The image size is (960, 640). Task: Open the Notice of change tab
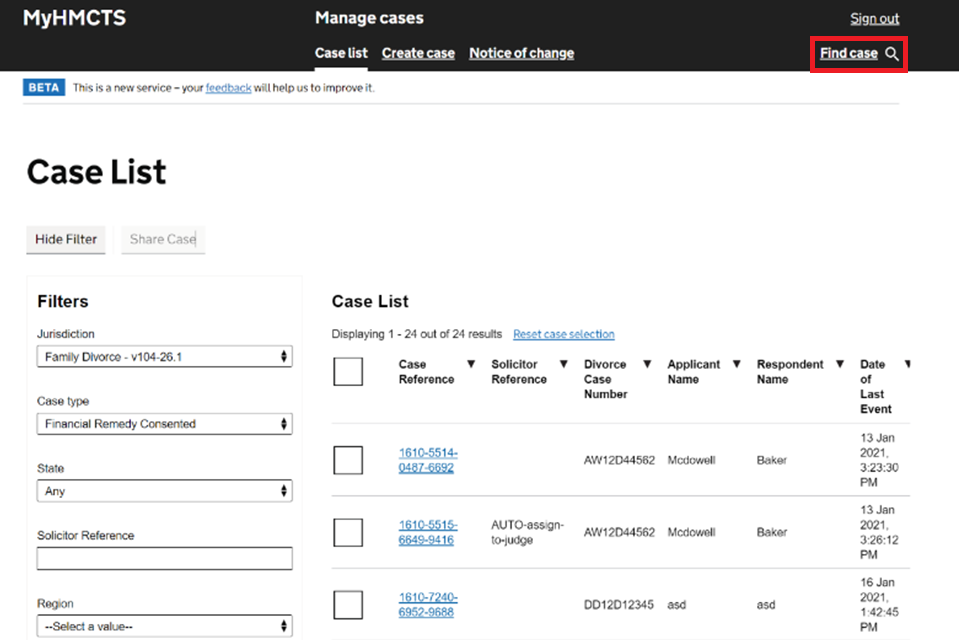[x=521, y=53]
